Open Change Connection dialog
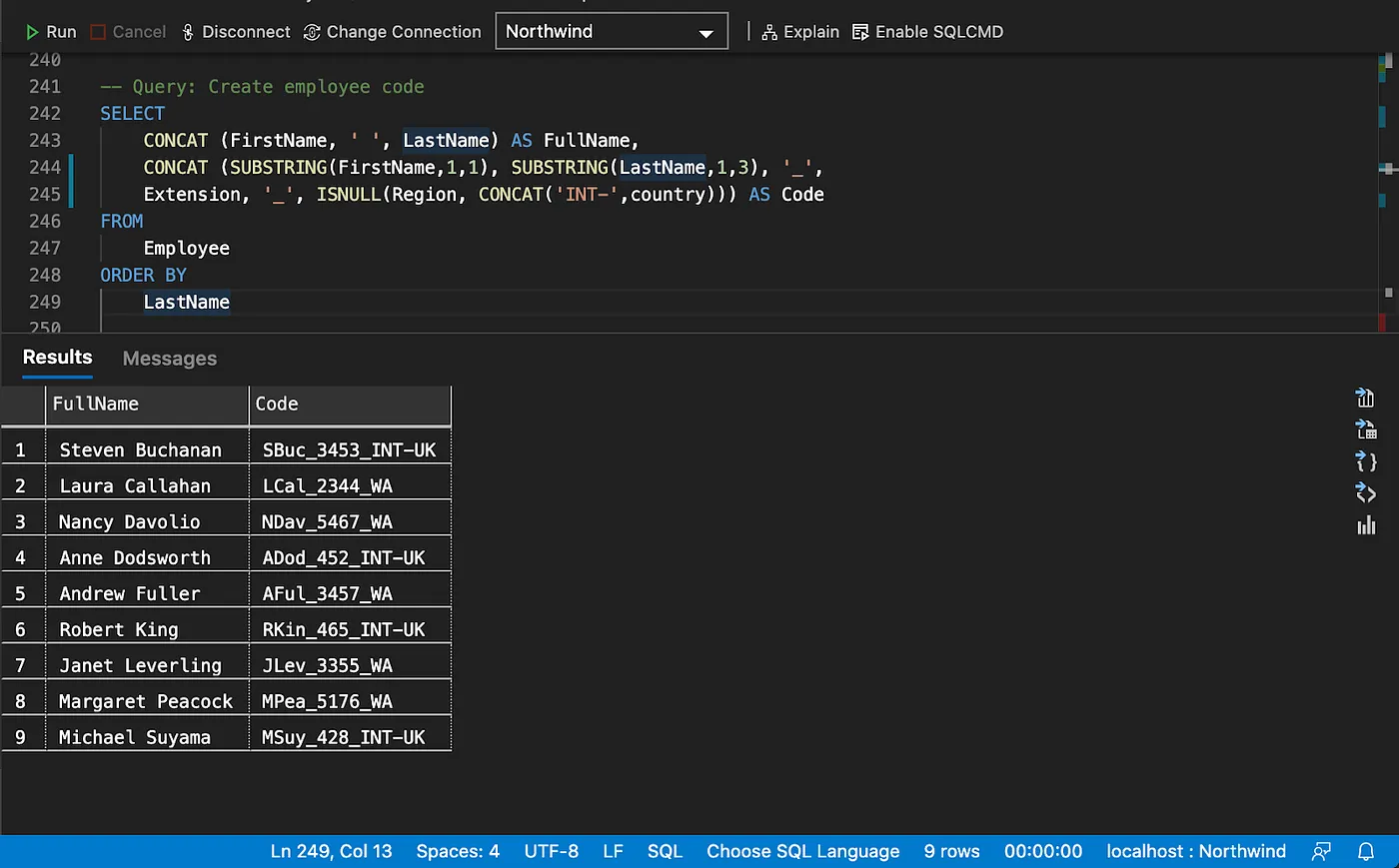The width and height of the screenshot is (1399, 868). click(x=392, y=32)
